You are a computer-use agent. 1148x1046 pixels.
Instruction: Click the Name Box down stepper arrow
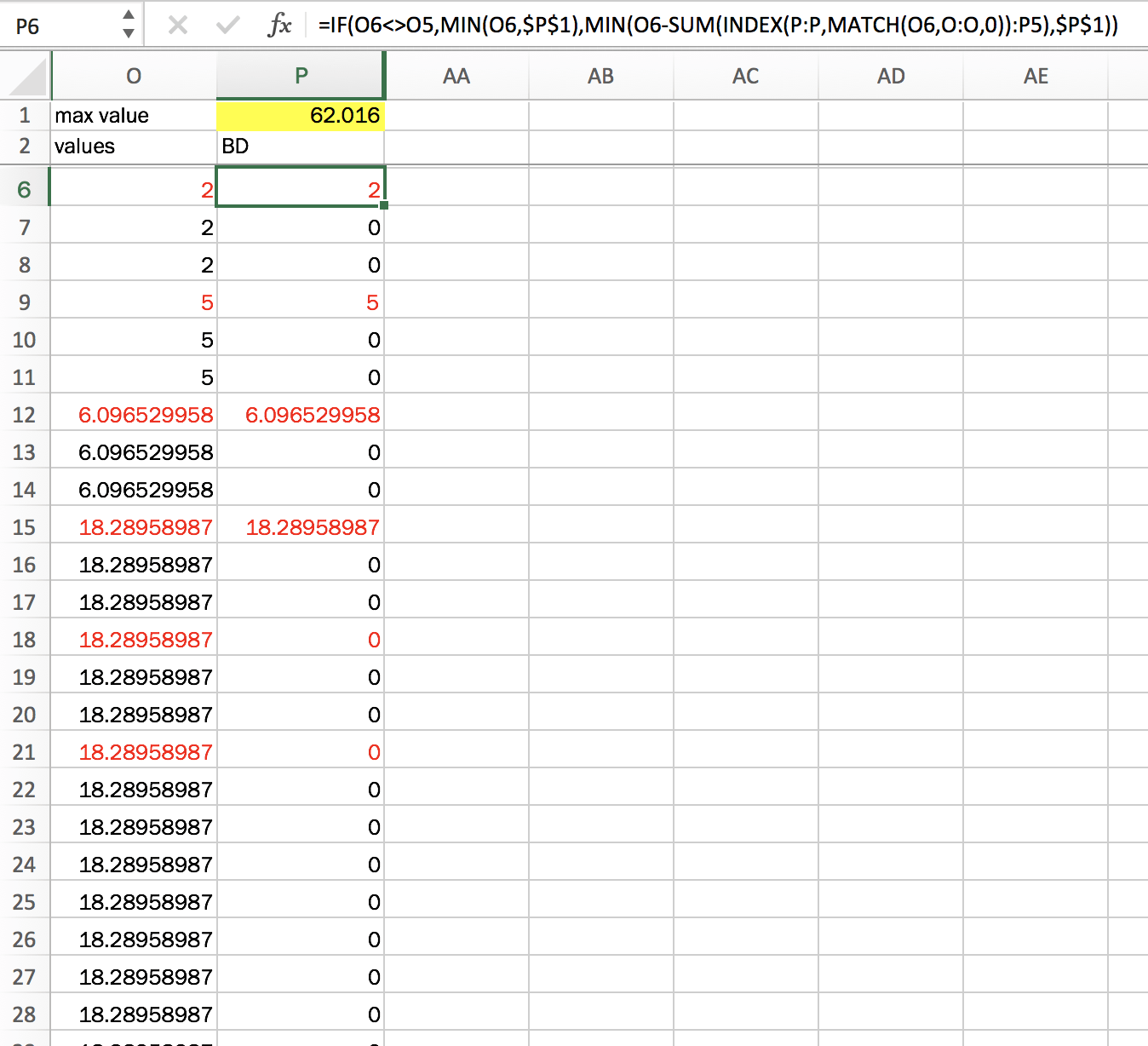128,32
